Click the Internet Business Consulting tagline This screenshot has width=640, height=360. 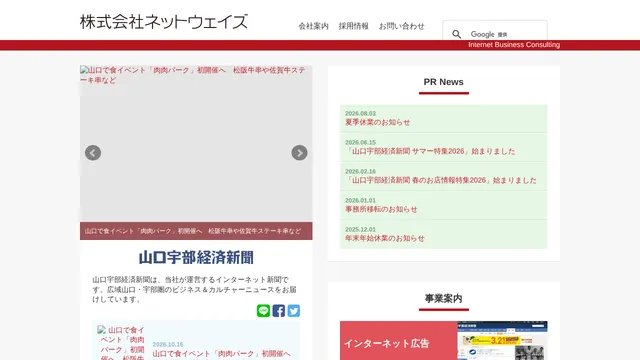coord(514,45)
